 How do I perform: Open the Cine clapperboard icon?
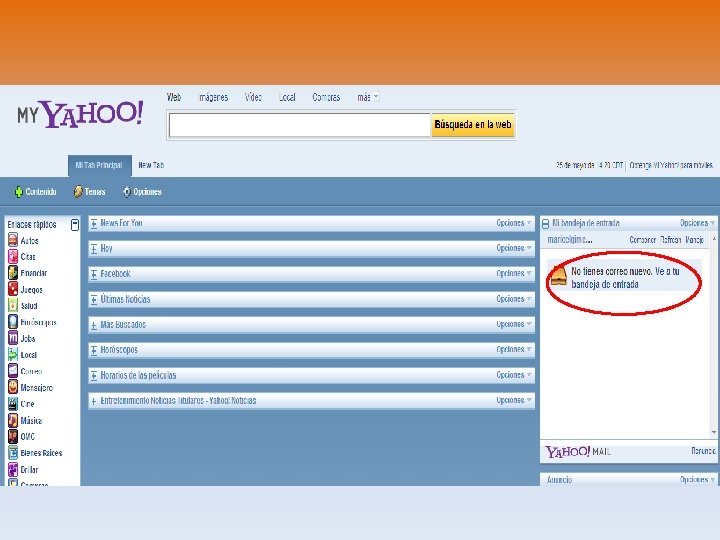point(13,404)
